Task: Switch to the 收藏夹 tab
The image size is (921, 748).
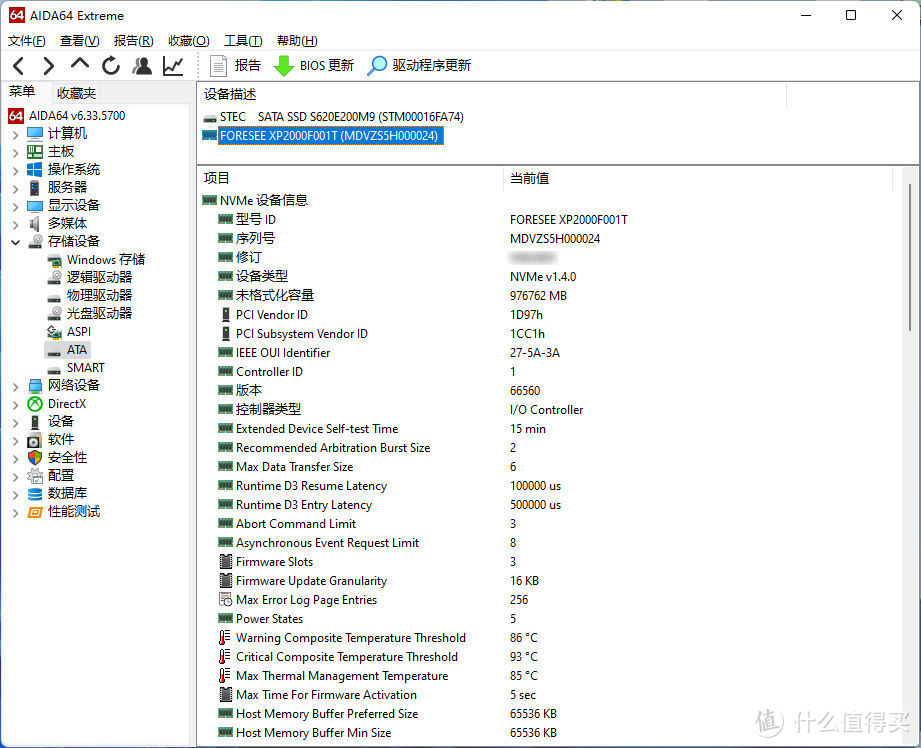Action: click(x=75, y=92)
